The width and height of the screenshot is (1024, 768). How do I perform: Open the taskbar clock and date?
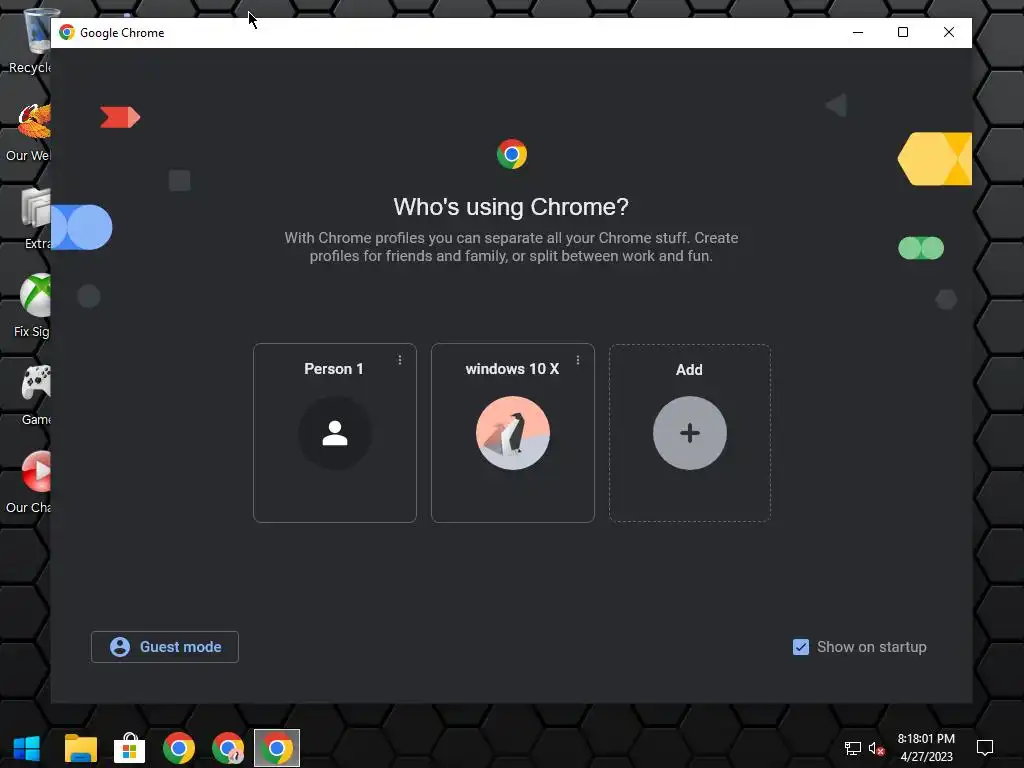point(926,748)
